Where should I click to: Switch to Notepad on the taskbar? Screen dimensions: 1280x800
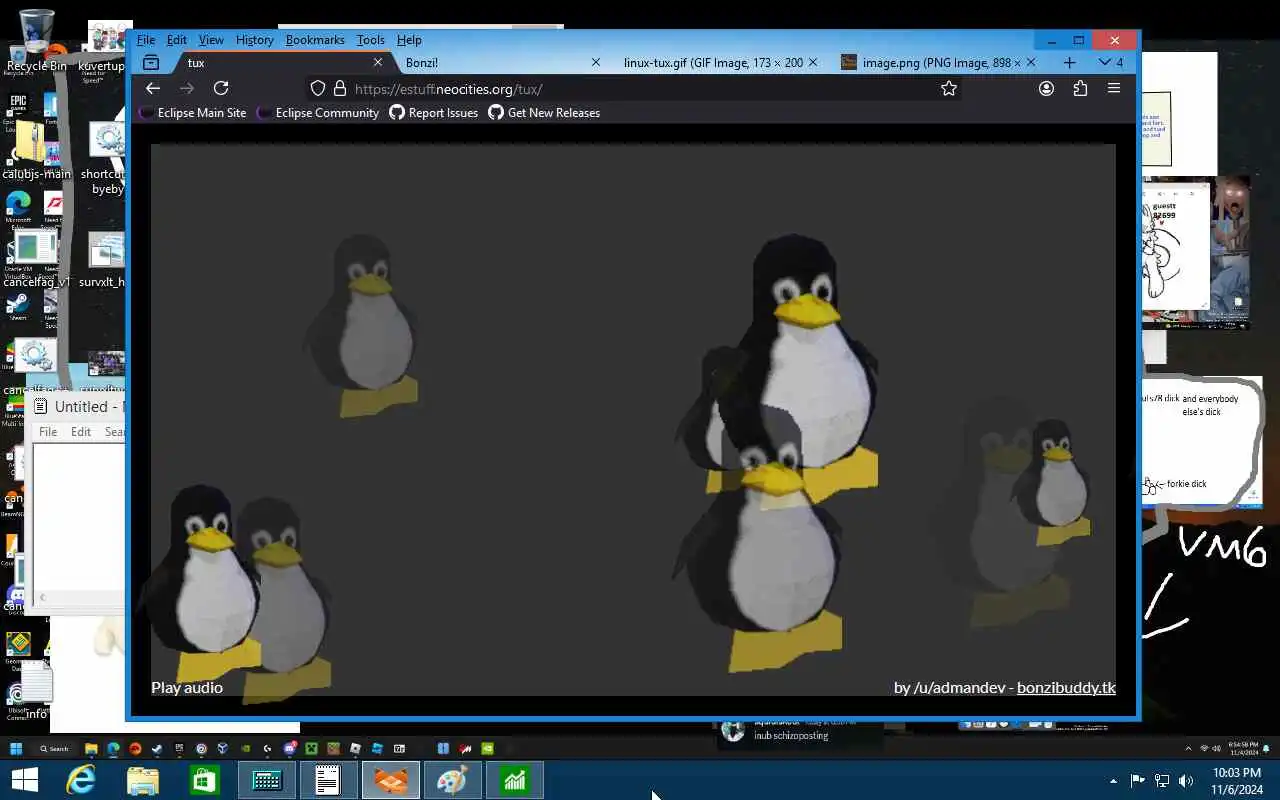point(329,780)
